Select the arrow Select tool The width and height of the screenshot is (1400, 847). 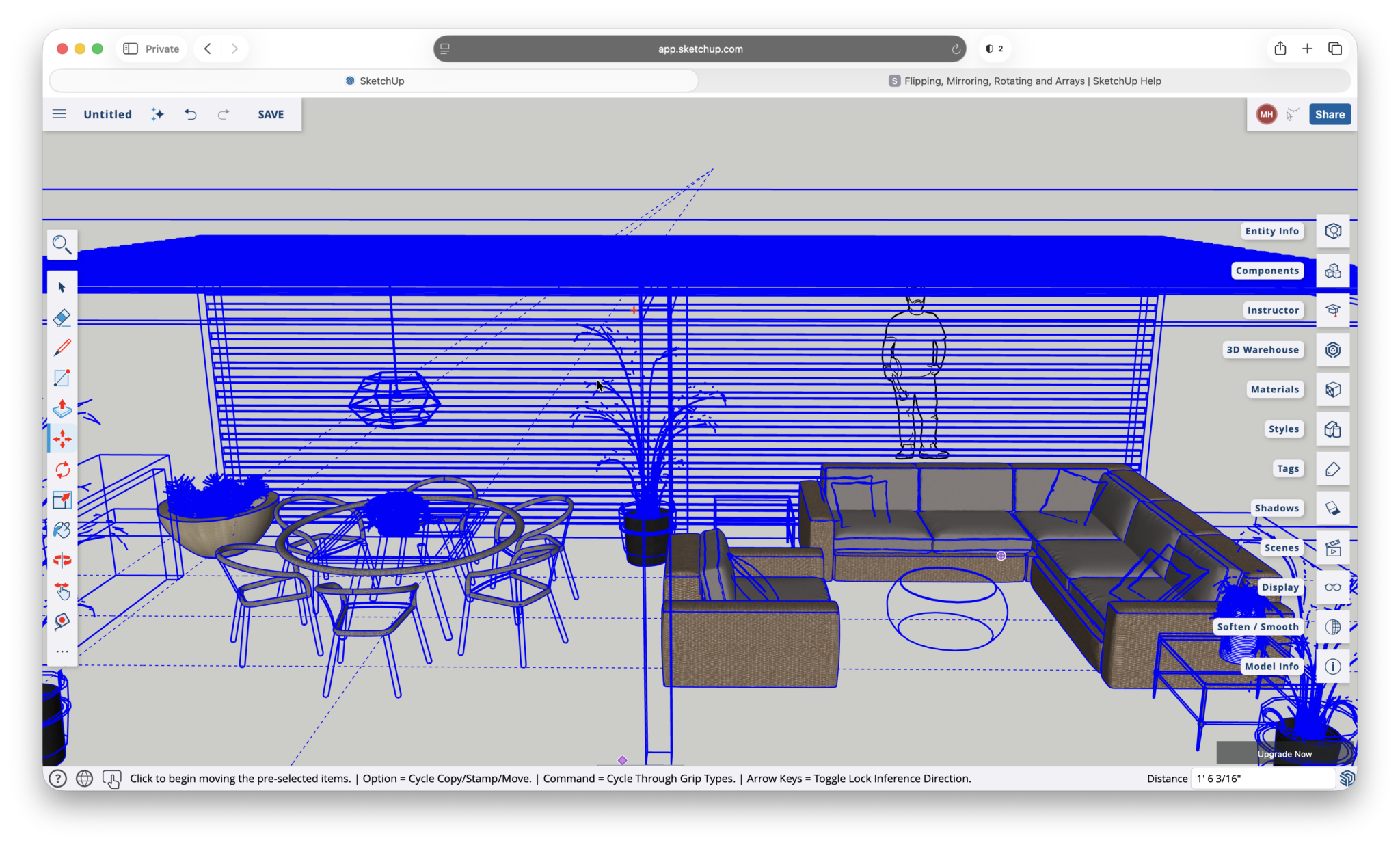(62, 287)
